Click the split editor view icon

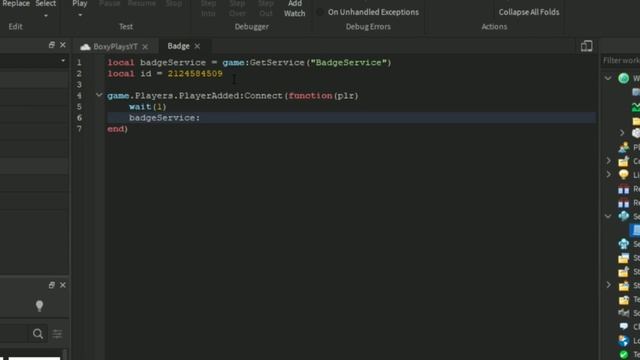coord(587,46)
